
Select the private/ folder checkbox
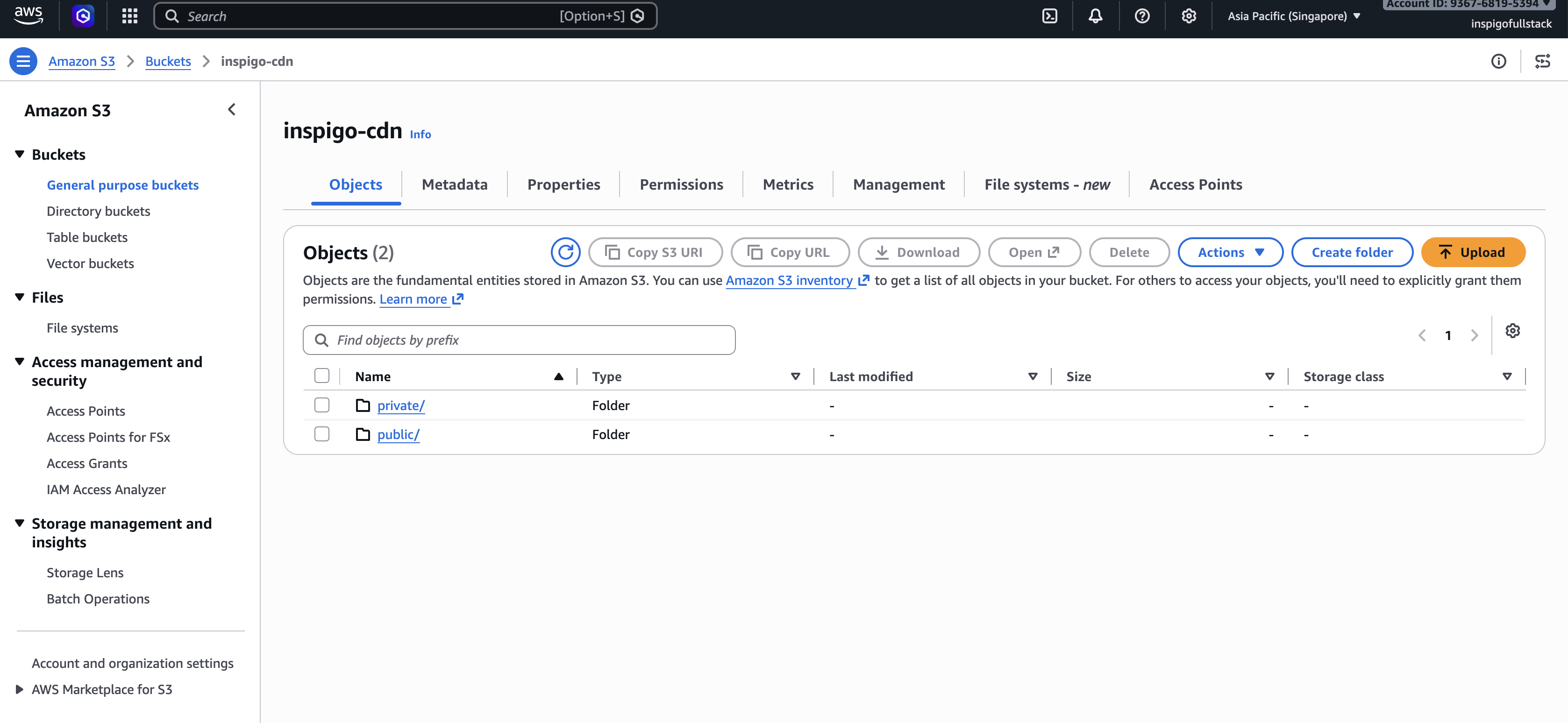[x=322, y=405]
